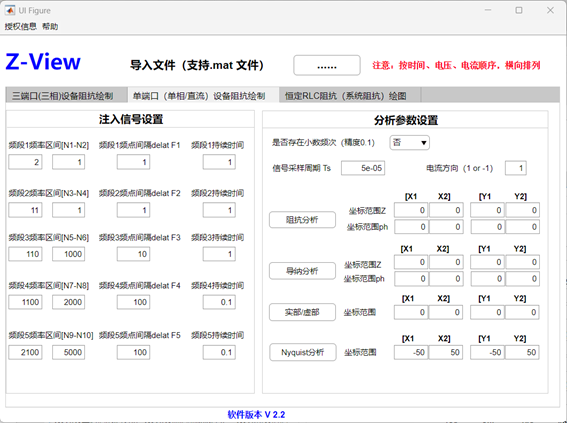Click 导纳分析 坐标范围Z Y1 field
Viewport: 567px width, 423px height.
click(487, 262)
